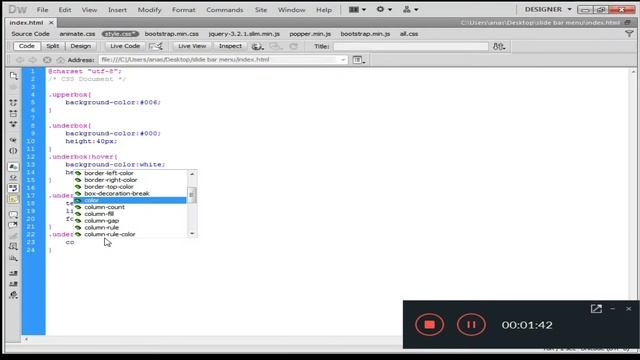Turn on Live View
Viewport: 640px width, 360px height.
coord(192,46)
